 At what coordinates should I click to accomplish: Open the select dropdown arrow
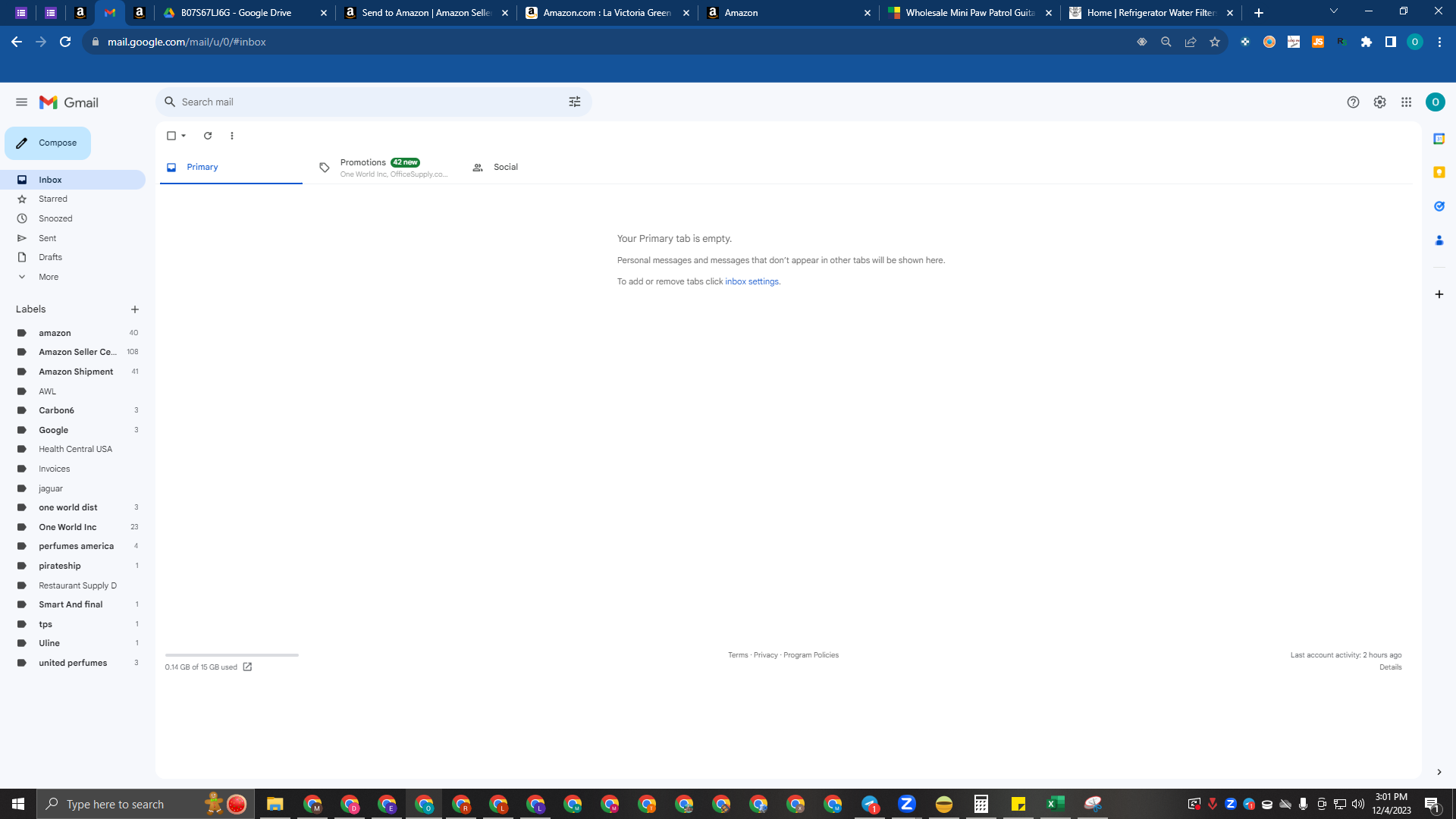184,136
